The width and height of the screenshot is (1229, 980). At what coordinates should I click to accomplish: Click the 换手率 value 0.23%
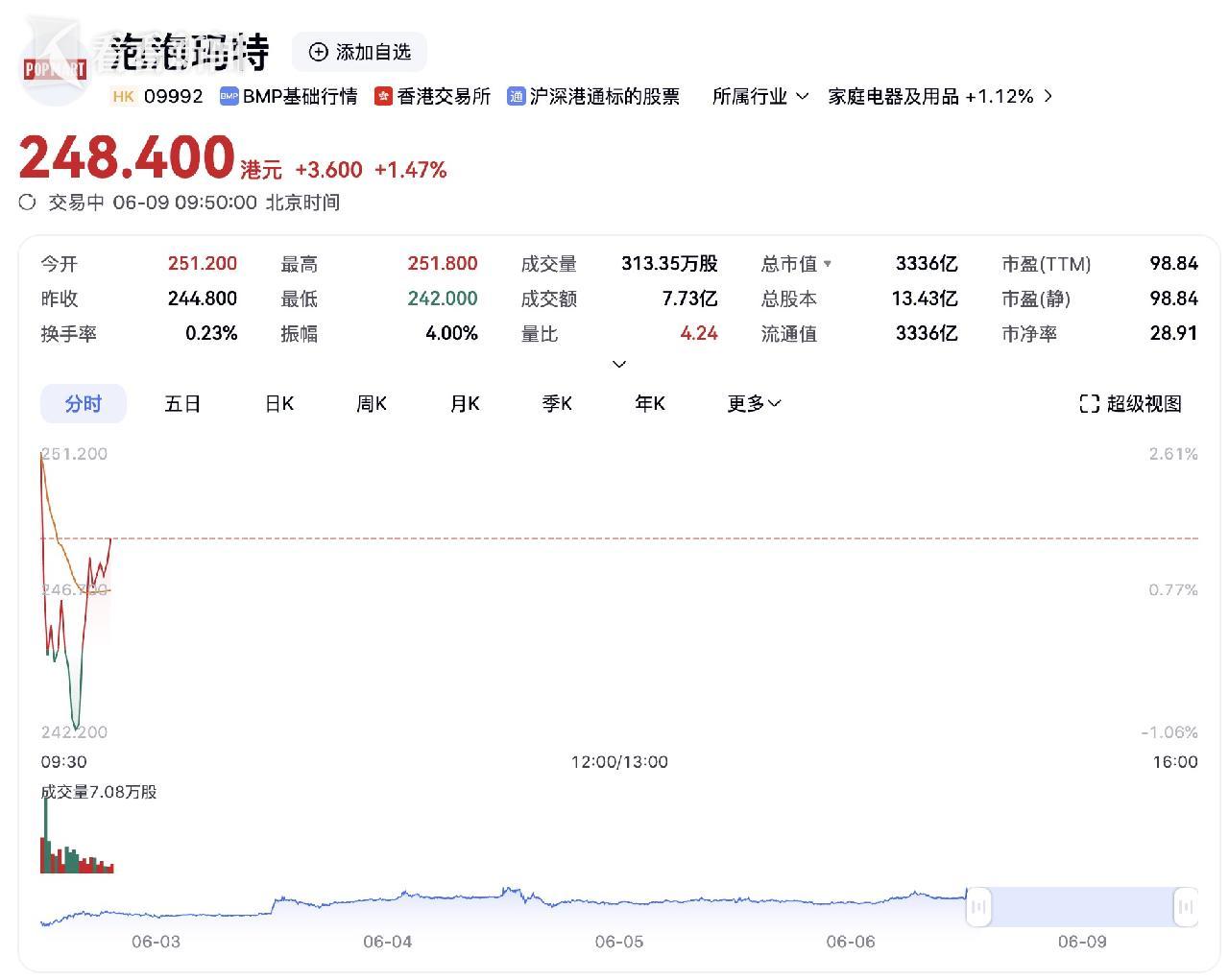point(211,333)
